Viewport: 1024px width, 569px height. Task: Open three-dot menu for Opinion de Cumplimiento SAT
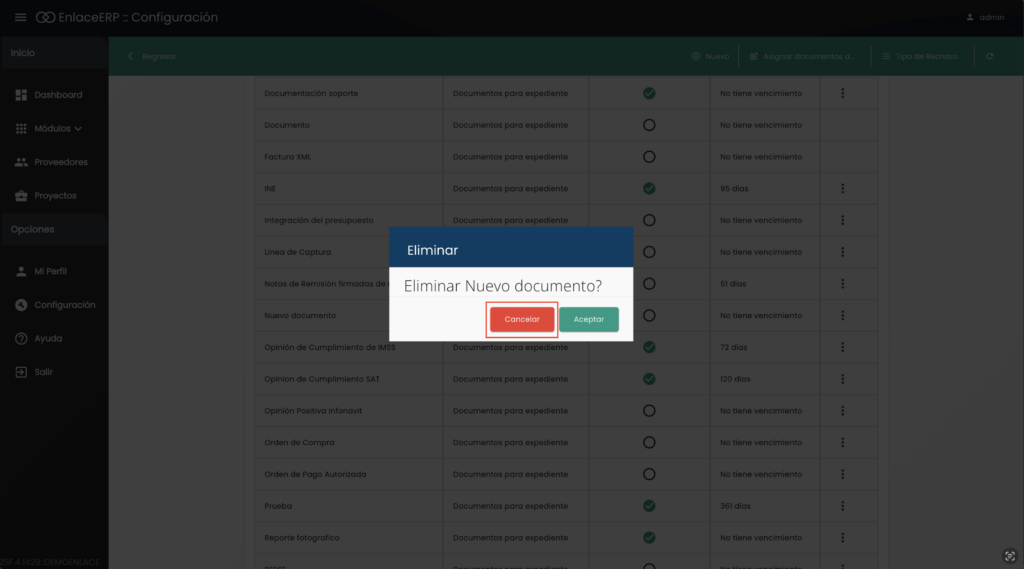click(843, 379)
